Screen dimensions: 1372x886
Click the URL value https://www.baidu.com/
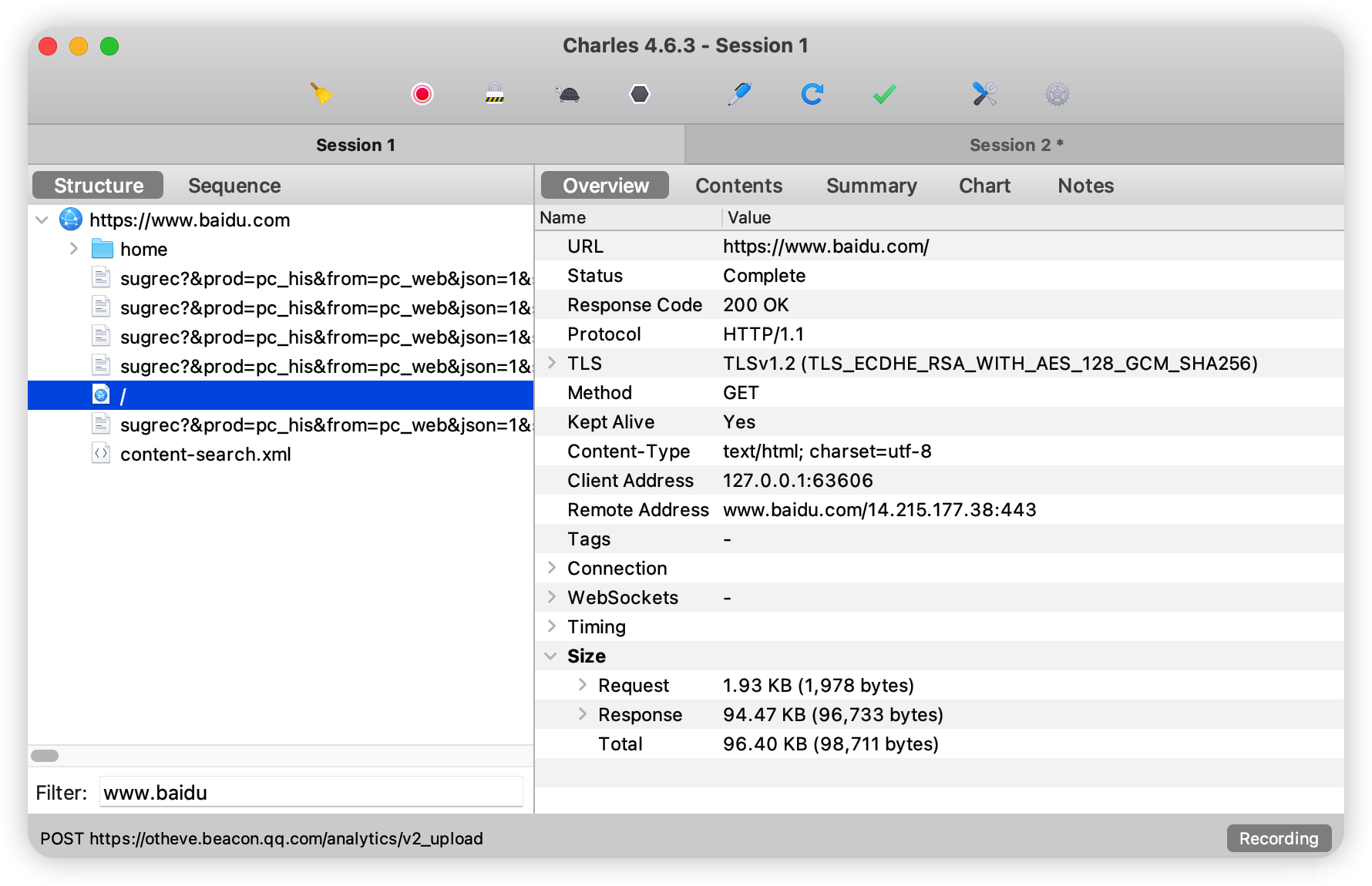point(826,247)
